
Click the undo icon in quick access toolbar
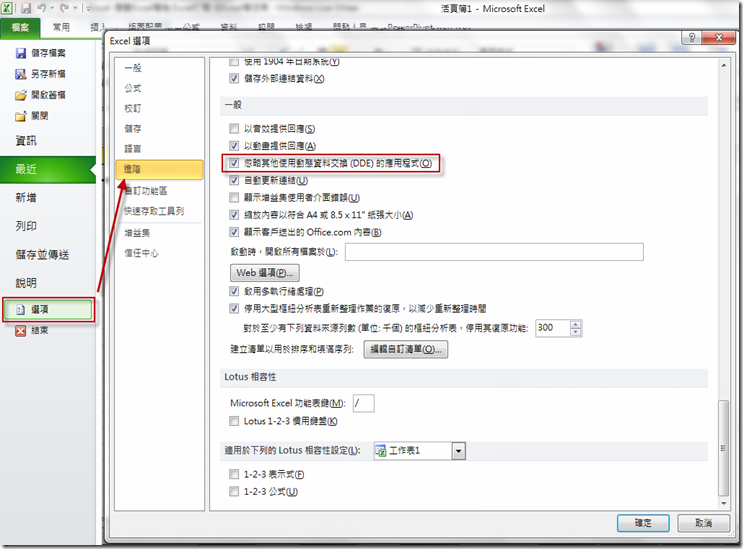click(x=41, y=9)
